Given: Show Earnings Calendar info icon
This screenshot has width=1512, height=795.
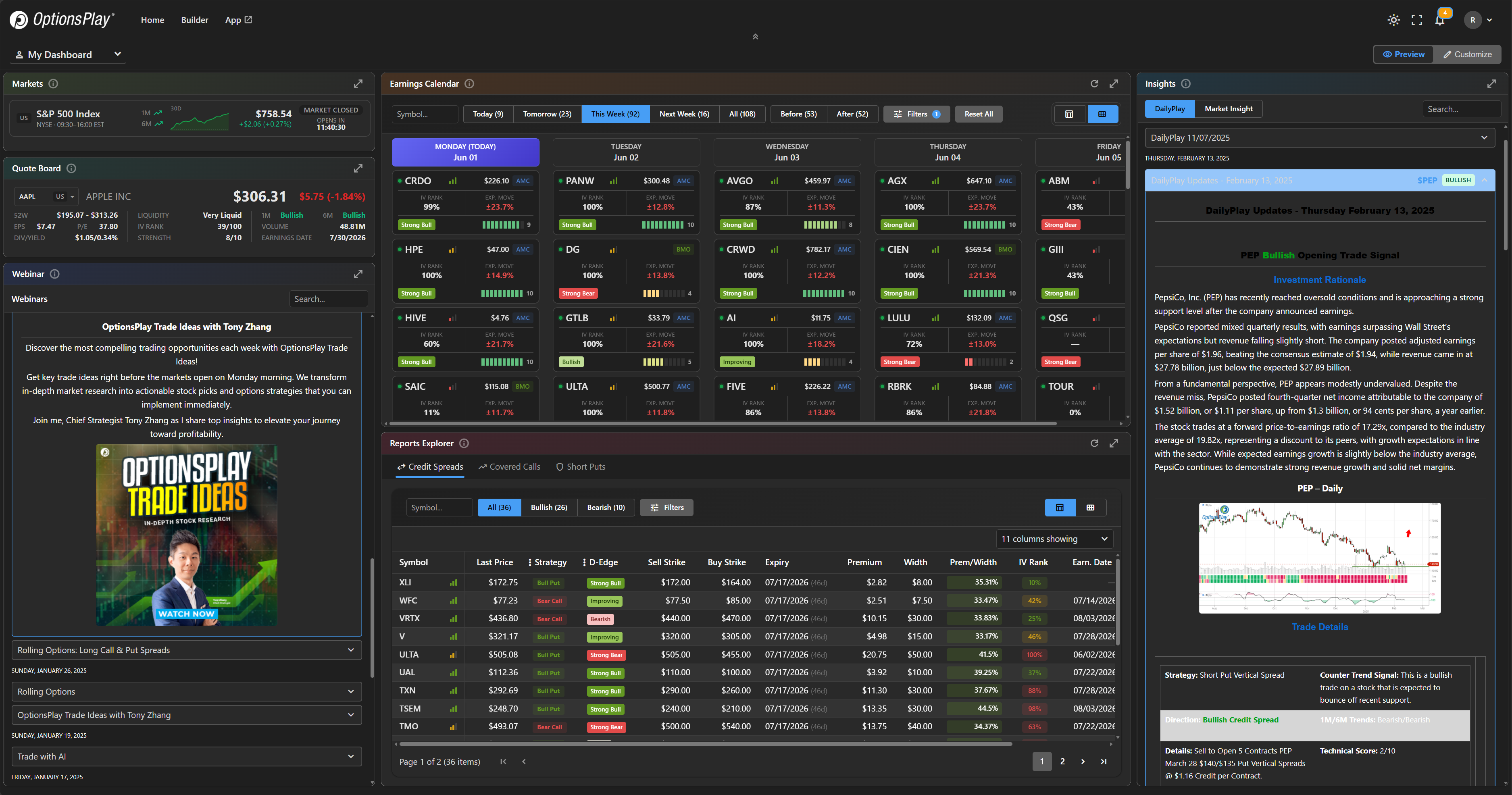Looking at the screenshot, I should pyautogui.click(x=470, y=84).
